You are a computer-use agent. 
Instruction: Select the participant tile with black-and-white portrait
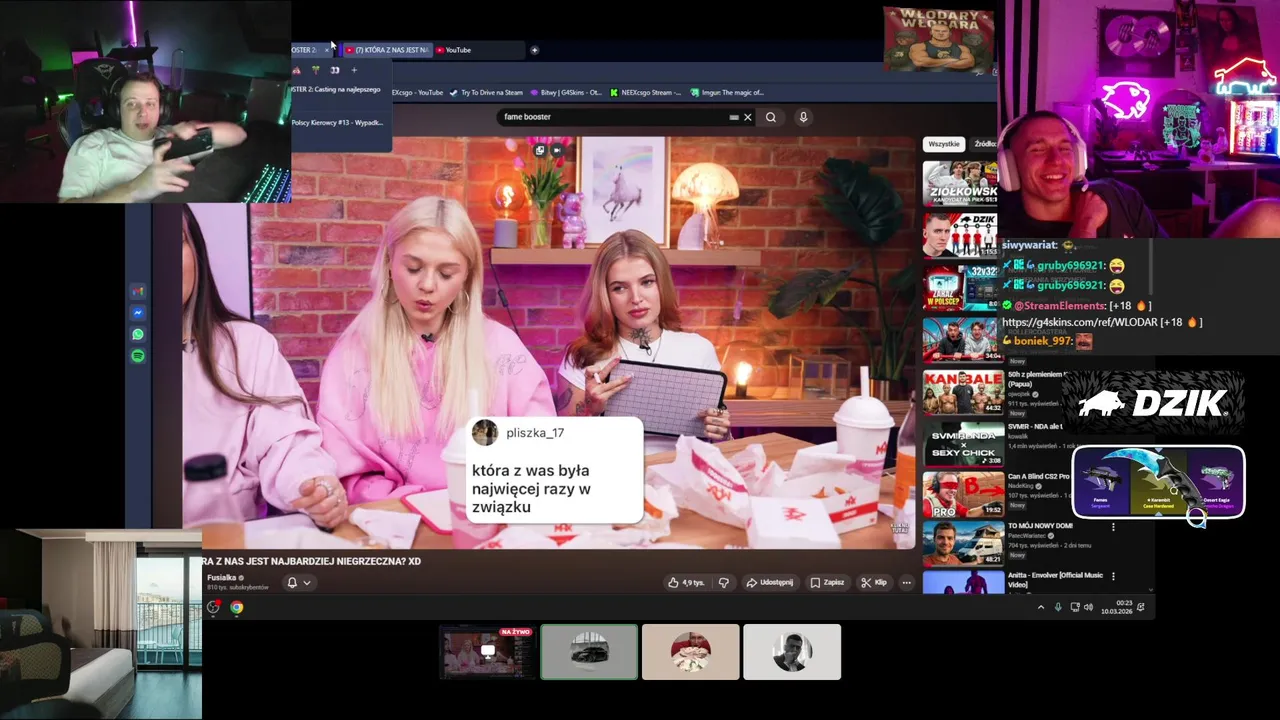click(x=792, y=652)
